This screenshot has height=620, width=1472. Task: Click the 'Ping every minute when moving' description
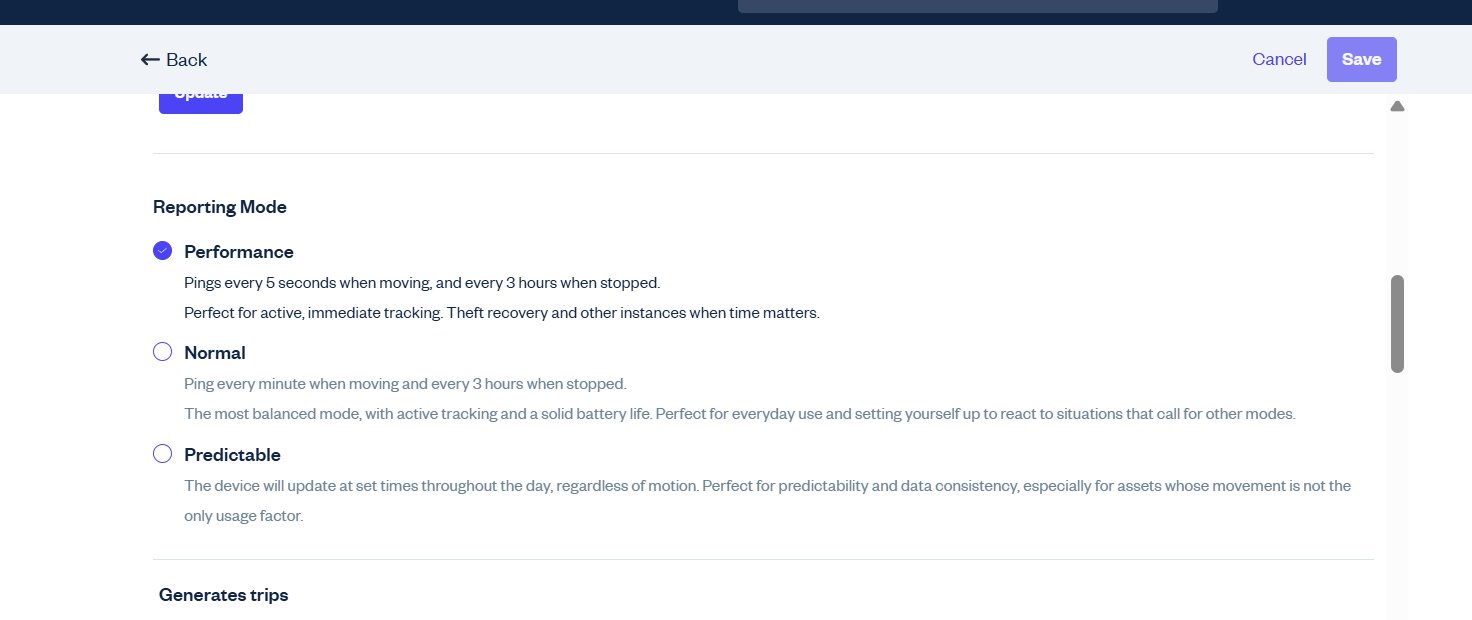(x=405, y=384)
